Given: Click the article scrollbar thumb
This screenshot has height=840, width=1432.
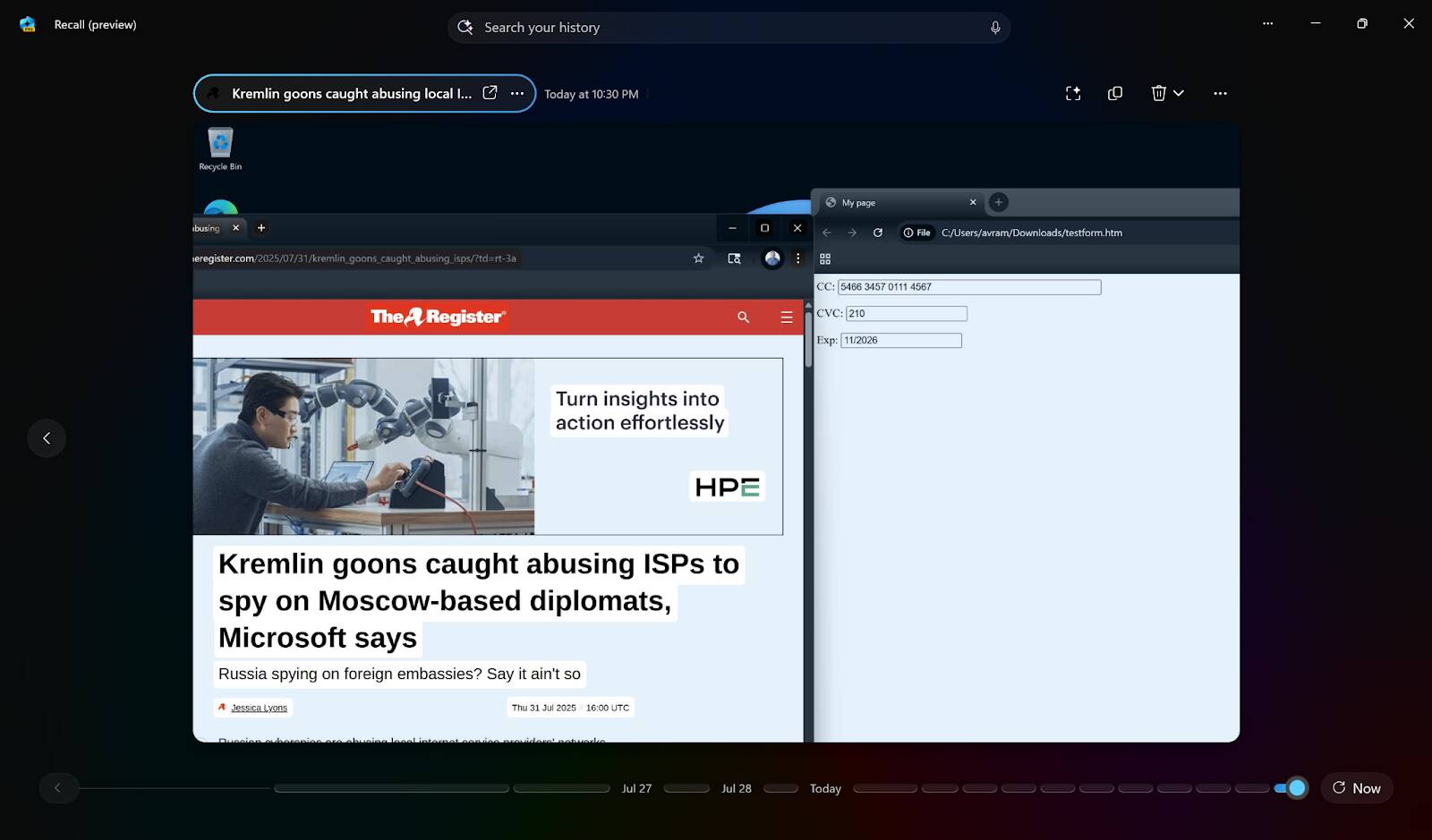Looking at the screenshot, I should tap(808, 337).
